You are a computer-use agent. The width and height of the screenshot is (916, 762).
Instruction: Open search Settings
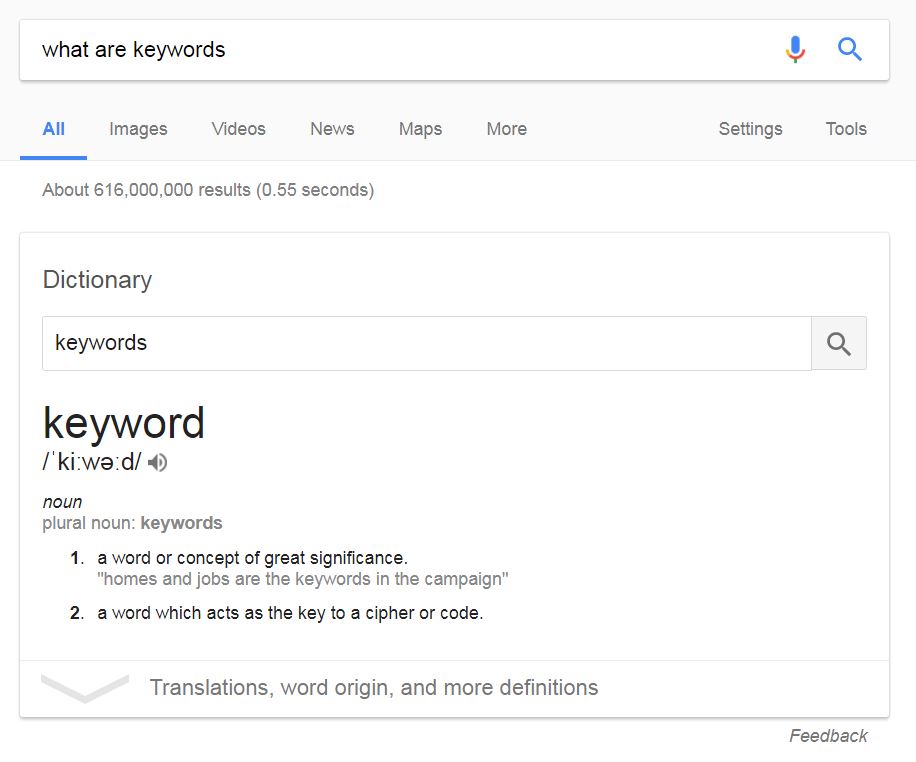[x=750, y=129]
